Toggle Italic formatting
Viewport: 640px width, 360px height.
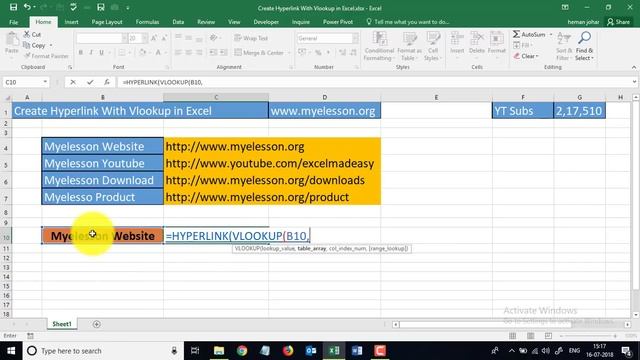point(91,53)
